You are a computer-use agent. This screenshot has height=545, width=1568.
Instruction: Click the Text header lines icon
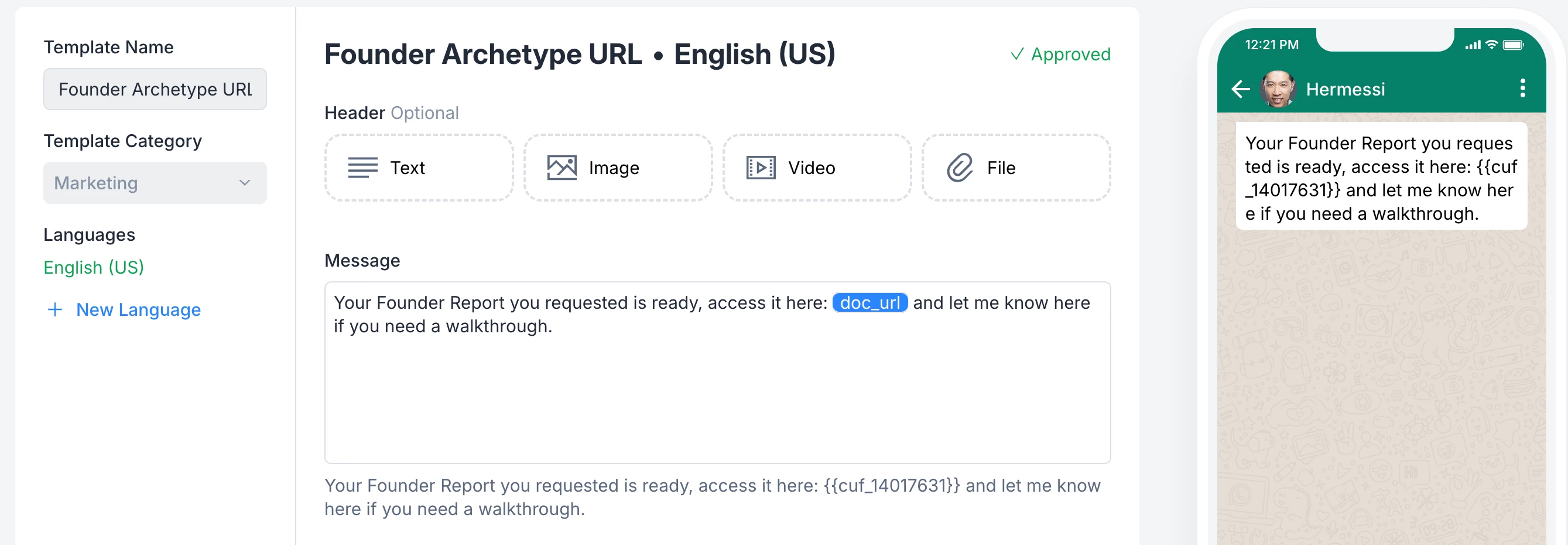(x=362, y=168)
